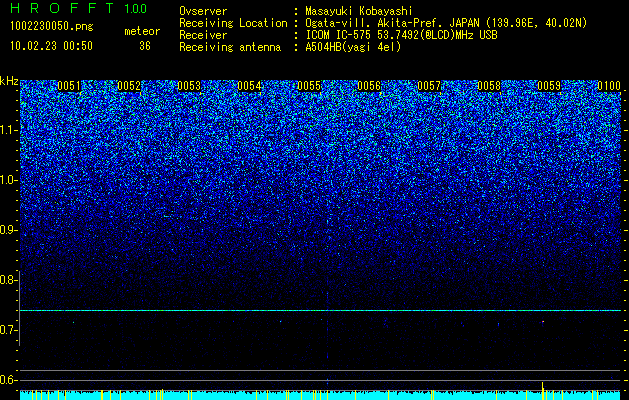Click the ICOM IC-575 receiver text
Screen dimensions: 629x400
(x=401, y=35)
